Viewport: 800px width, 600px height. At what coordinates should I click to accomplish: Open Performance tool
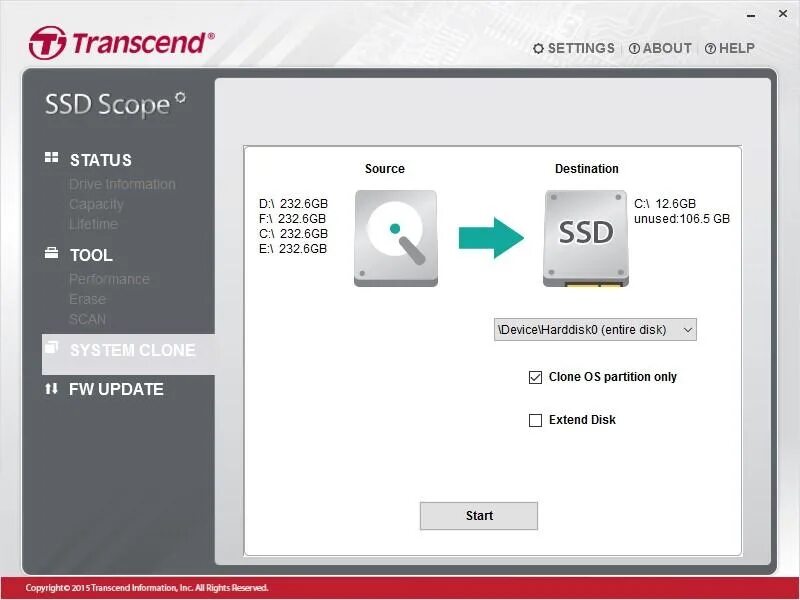click(x=110, y=279)
